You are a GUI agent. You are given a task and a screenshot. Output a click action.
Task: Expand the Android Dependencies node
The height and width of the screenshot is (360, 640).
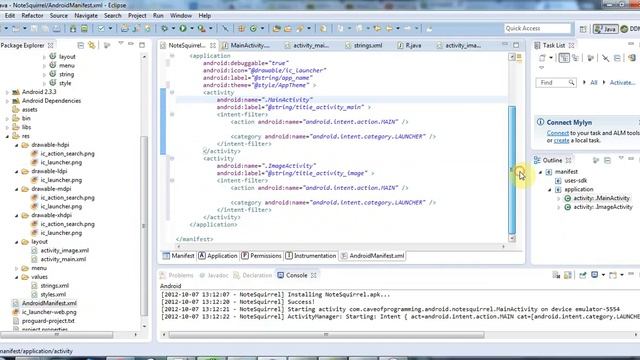[x=7, y=101]
